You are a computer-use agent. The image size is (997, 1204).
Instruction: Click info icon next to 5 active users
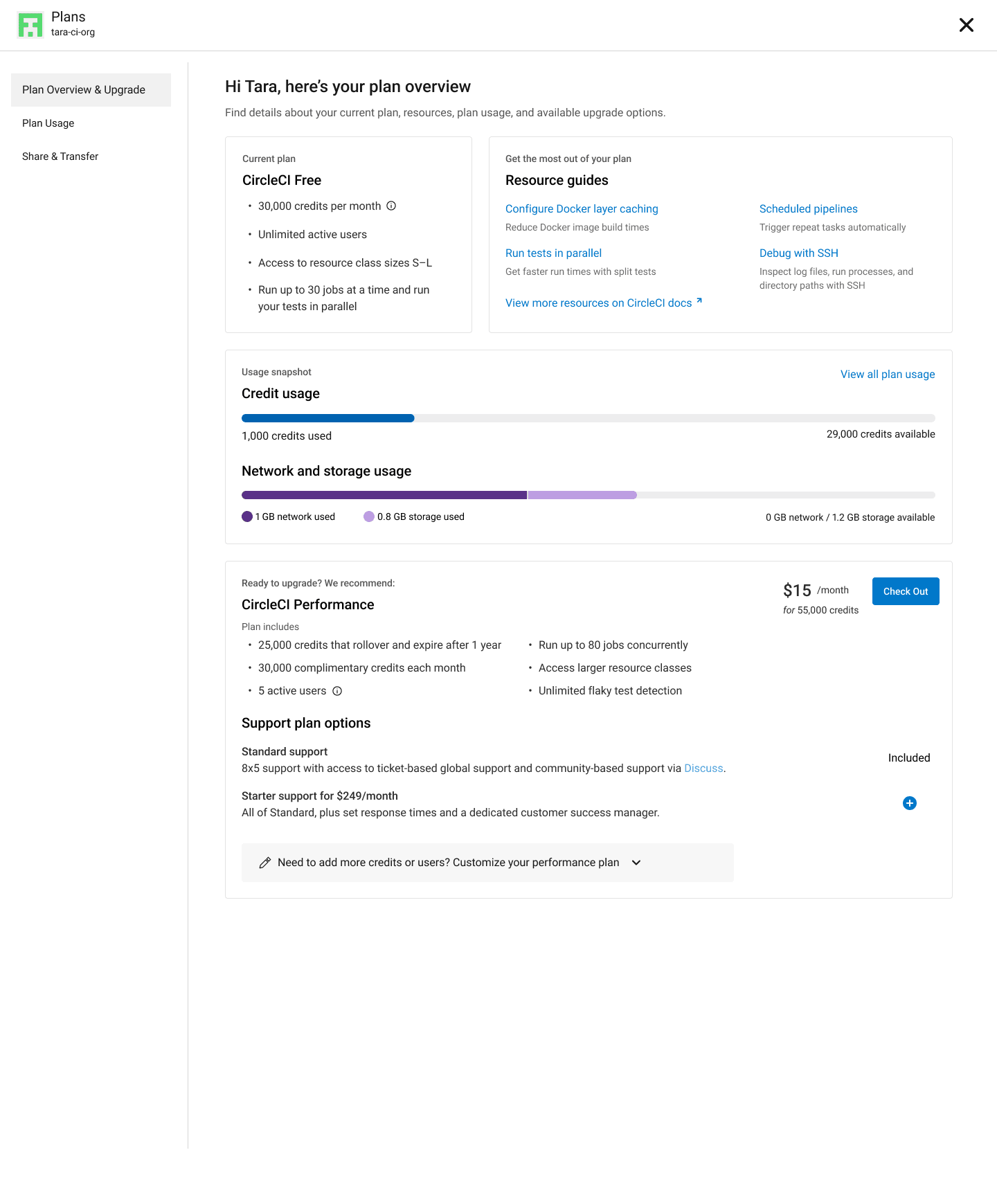tap(337, 691)
